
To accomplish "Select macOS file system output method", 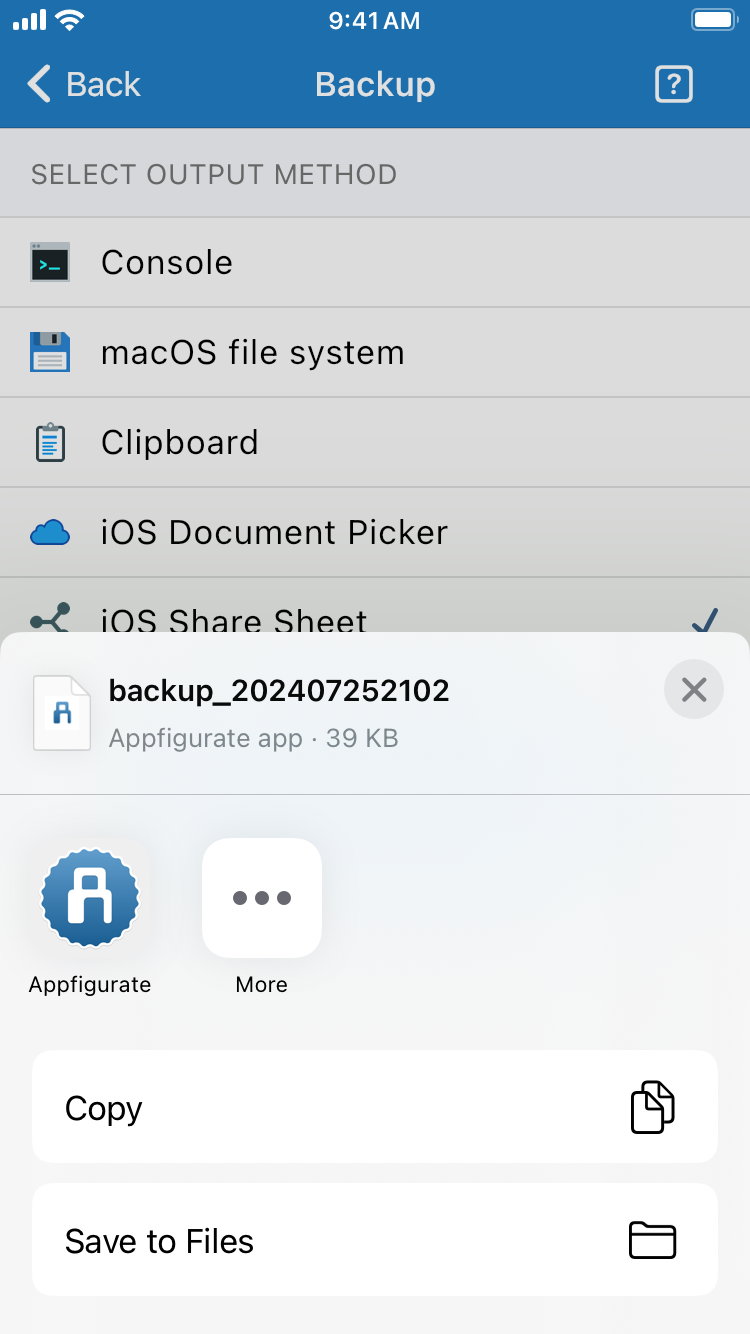I will click(x=375, y=352).
